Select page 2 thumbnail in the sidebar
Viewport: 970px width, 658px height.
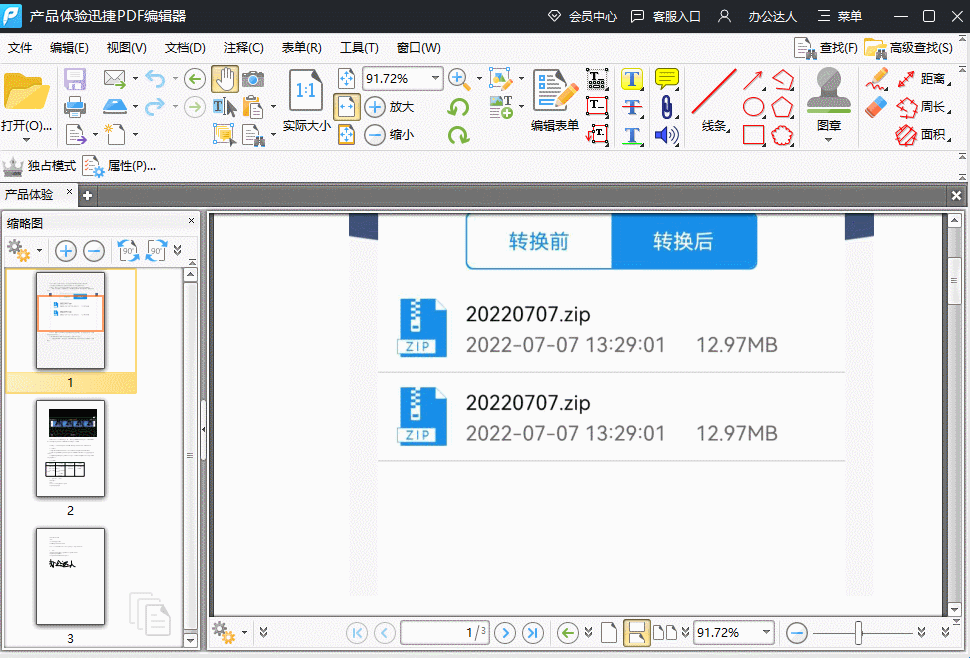click(70, 449)
